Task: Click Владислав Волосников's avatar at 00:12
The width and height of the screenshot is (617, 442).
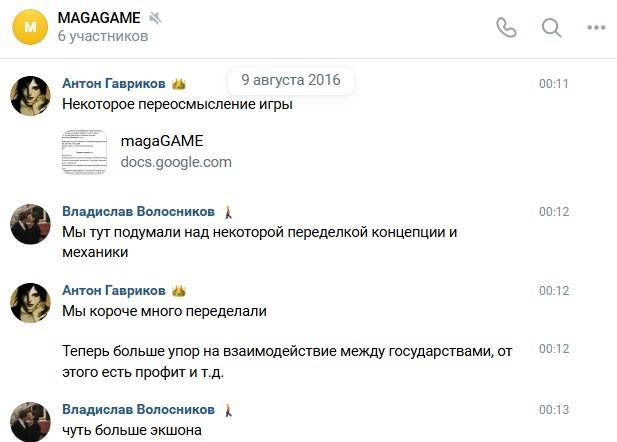Action: tap(30, 224)
